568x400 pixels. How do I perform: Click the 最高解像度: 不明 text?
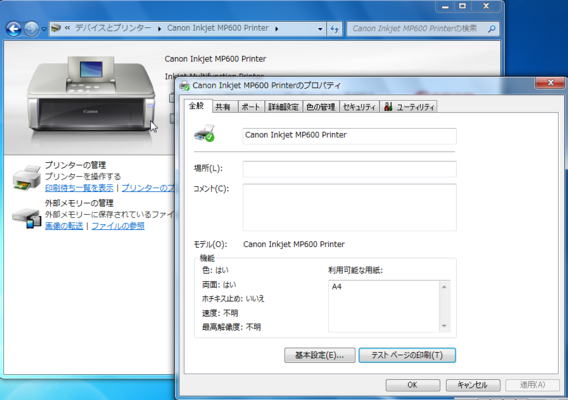click(231, 327)
